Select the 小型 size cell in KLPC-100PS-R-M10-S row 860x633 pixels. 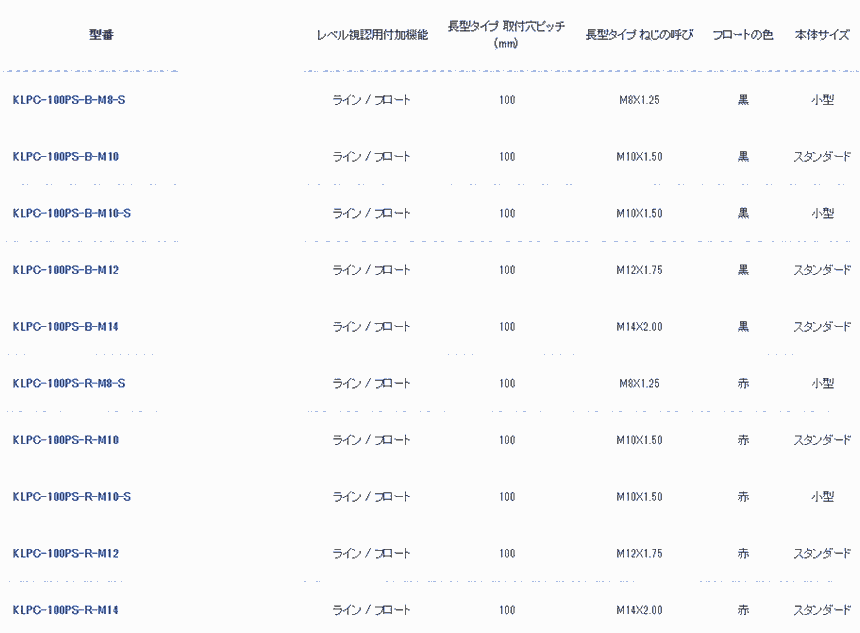pyautogui.click(x=823, y=496)
